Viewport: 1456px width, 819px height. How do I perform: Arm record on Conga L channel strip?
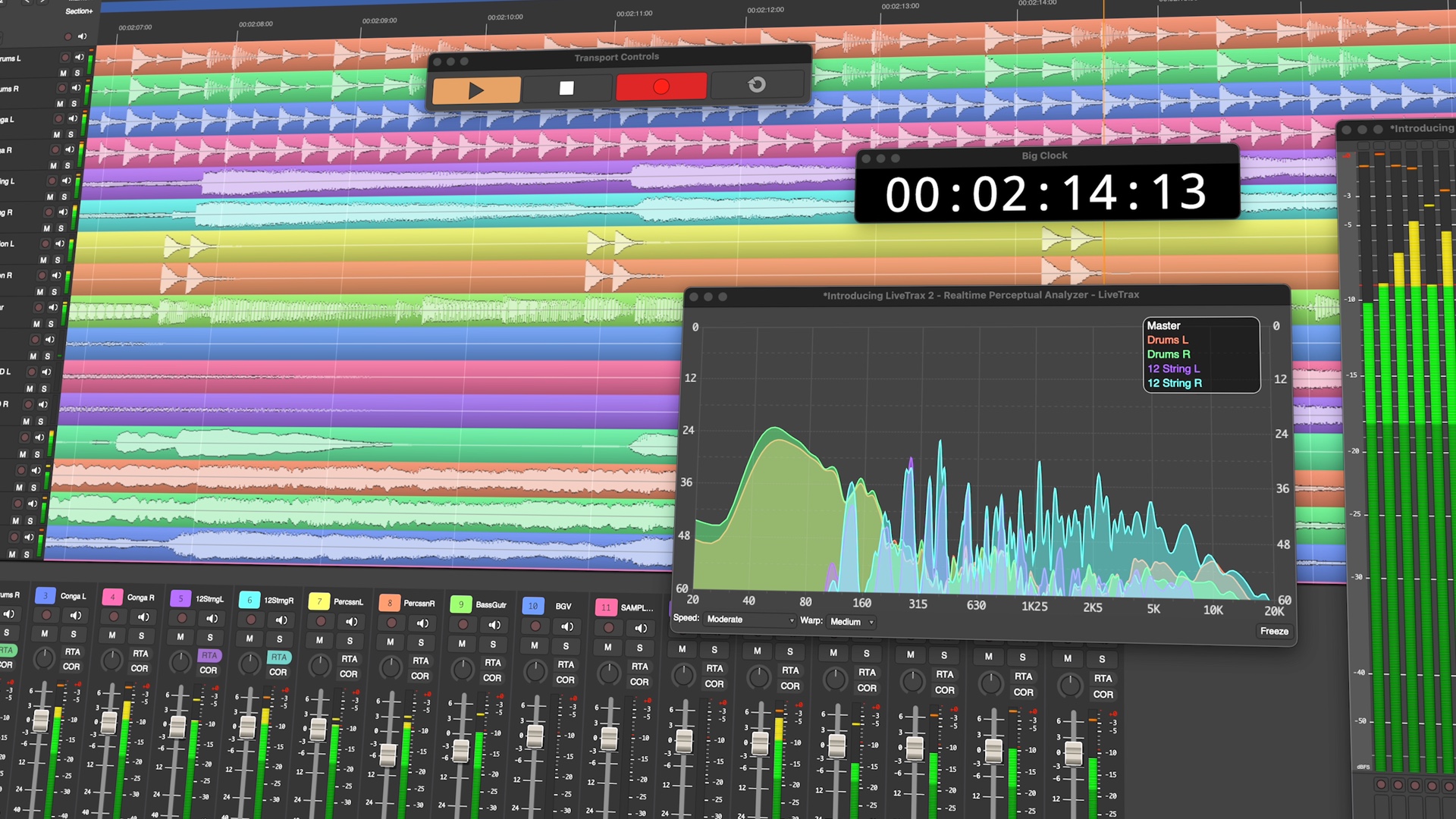46,615
